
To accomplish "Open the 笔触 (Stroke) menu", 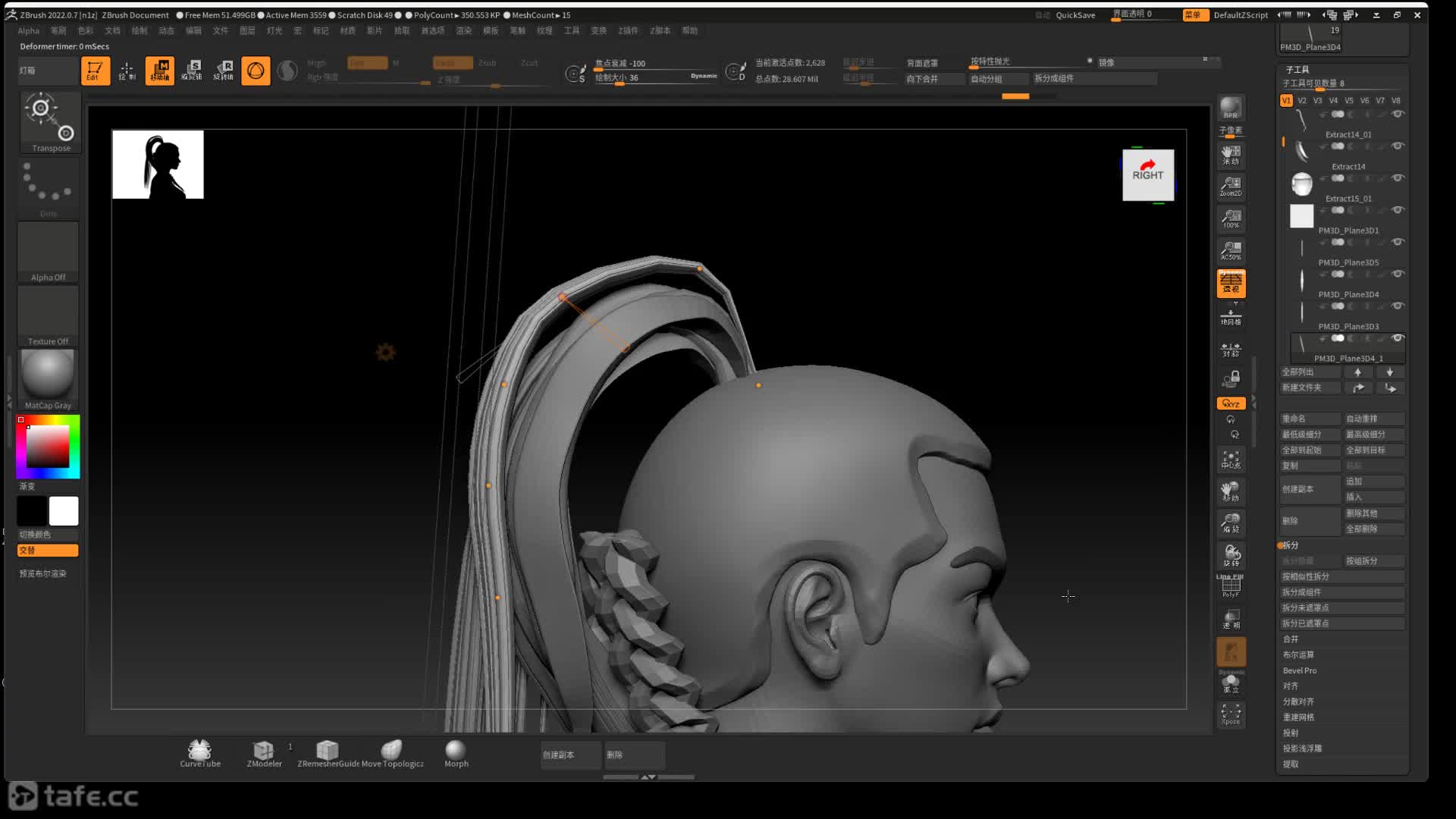I will click(x=517, y=31).
